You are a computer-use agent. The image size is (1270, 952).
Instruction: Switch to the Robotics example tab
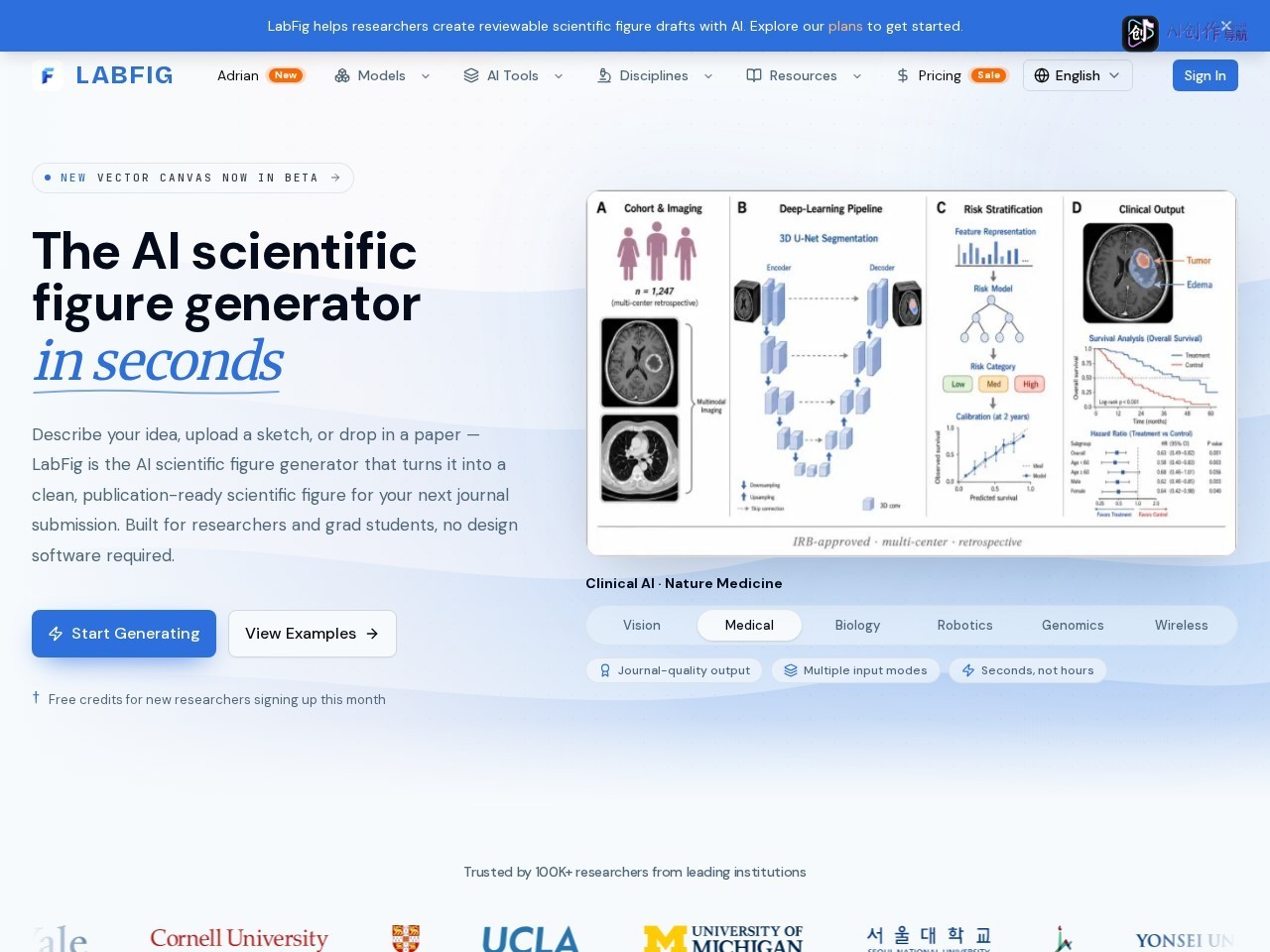[x=965, y=626]
